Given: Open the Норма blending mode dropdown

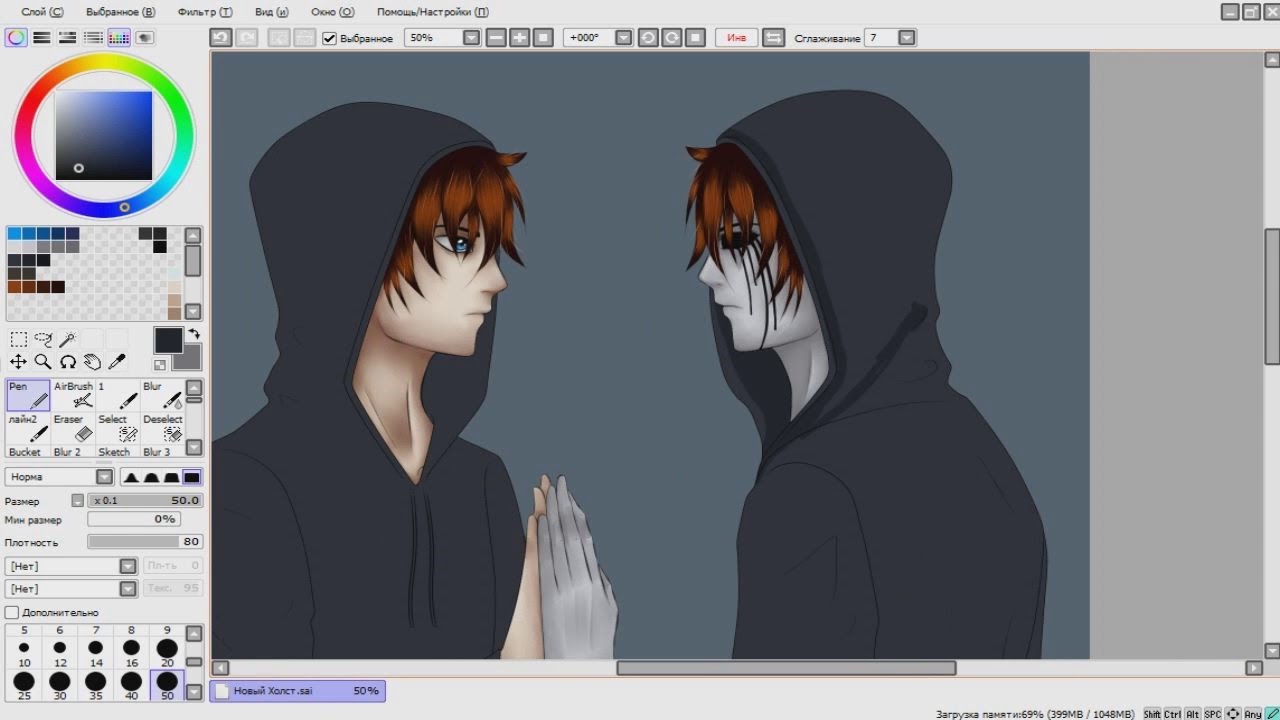Looking at the screenshot, I should coord(105,477).
